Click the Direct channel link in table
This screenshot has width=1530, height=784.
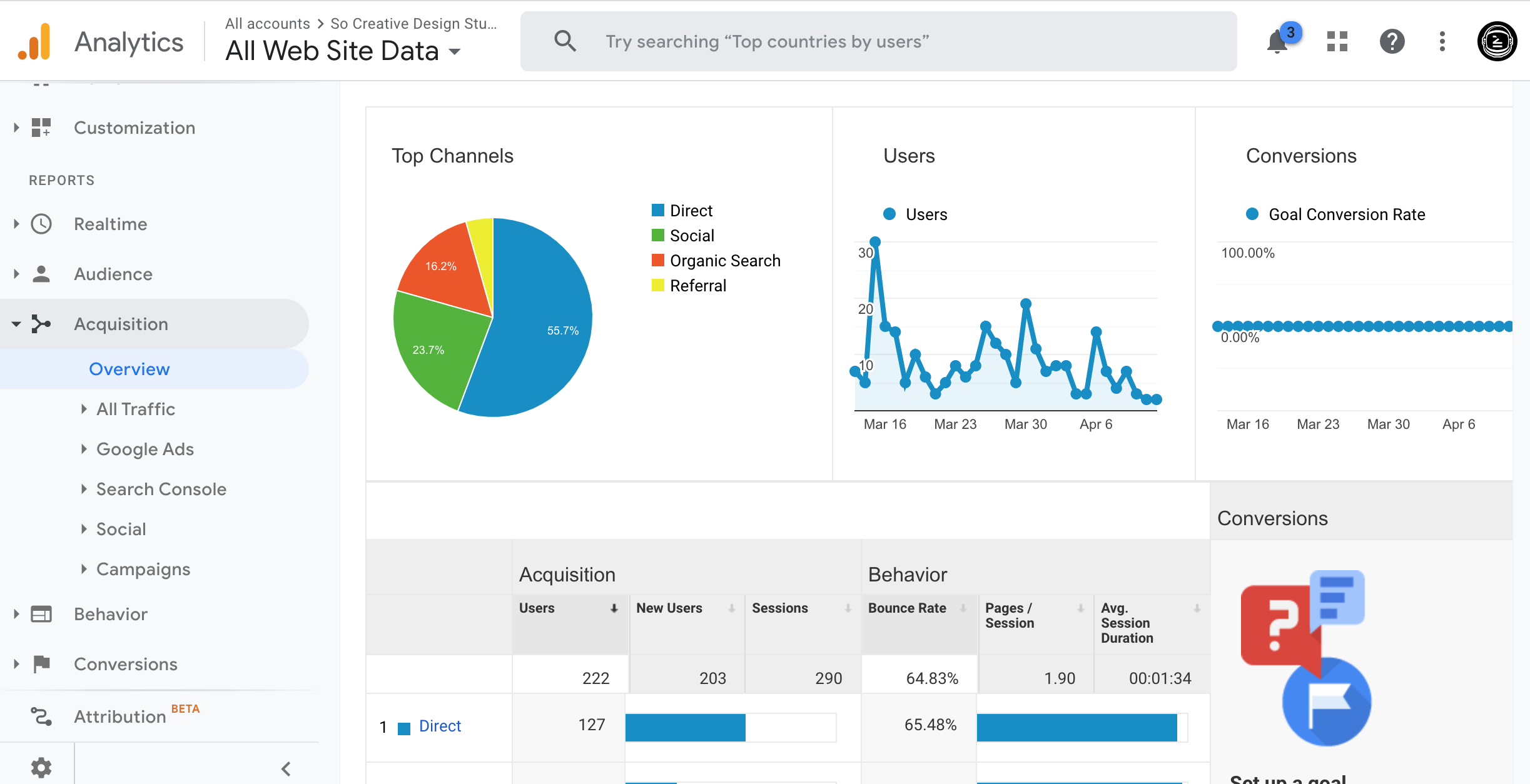tap(440, 726)
